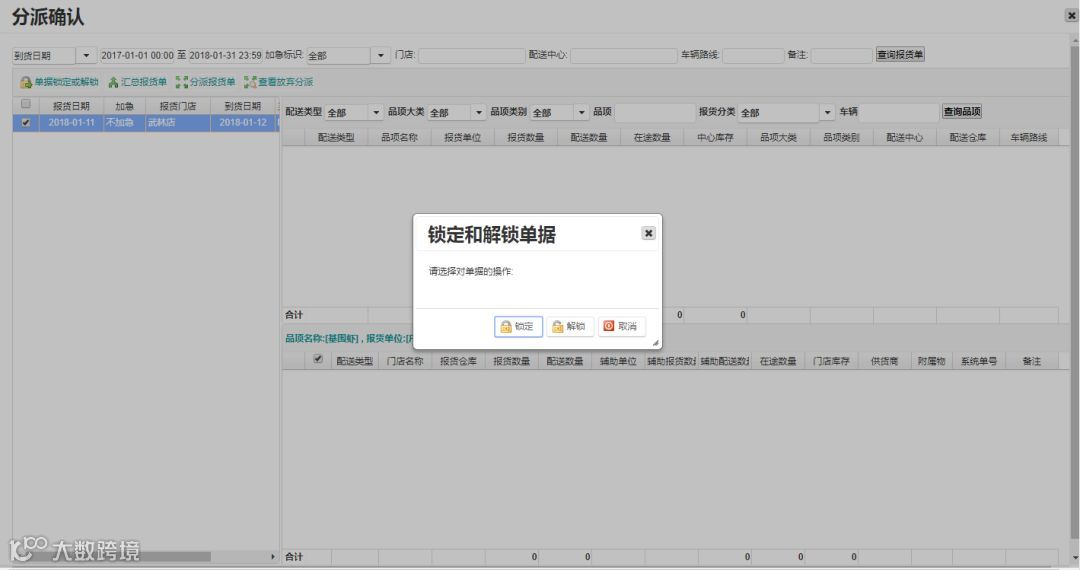Close the 锁定和解锁单据 dialog
The width and height of the screenshot is (1080, 570).
pyautogui.click(x=648, y=233)
